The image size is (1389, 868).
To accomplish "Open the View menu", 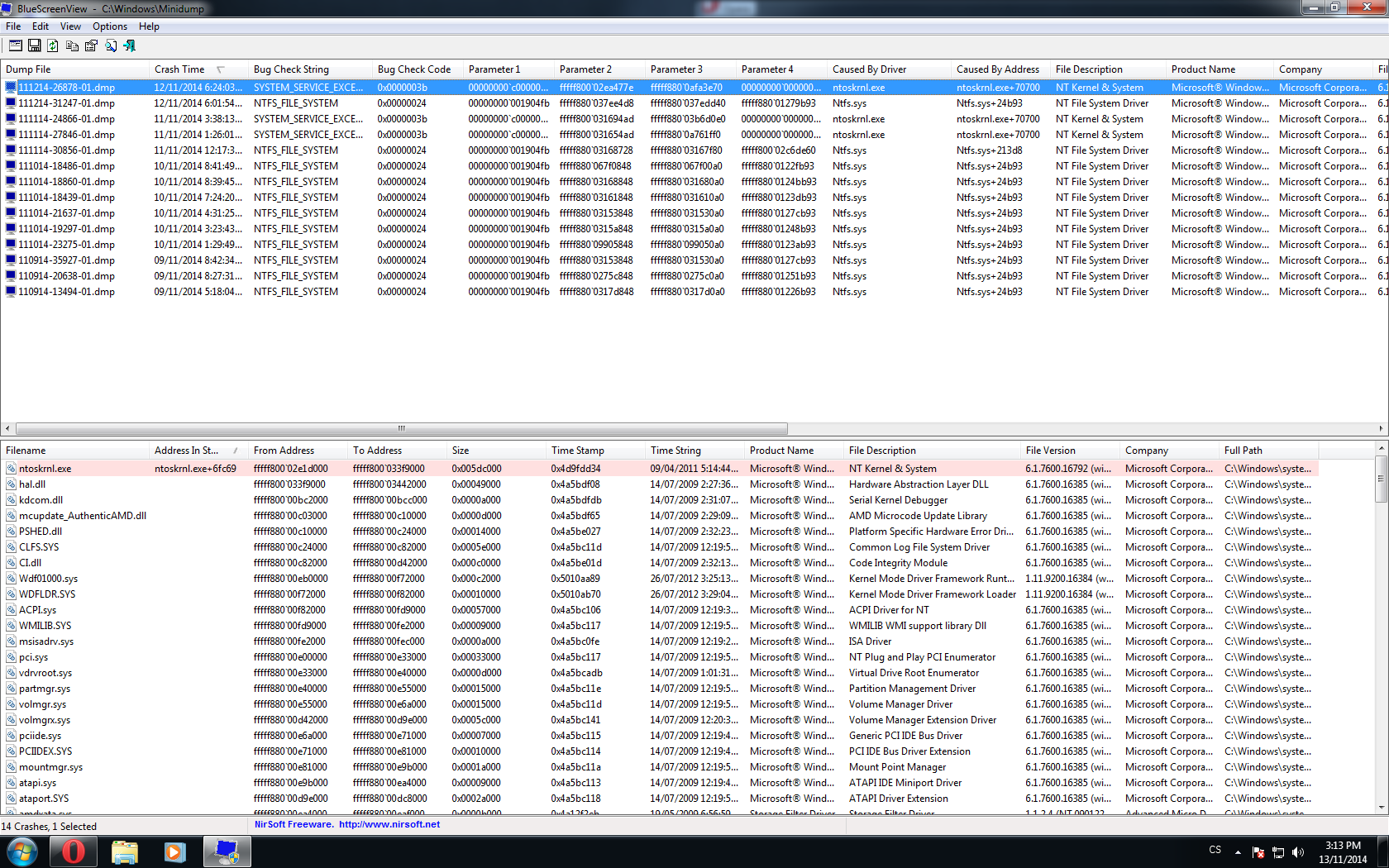I will (71, 26).
